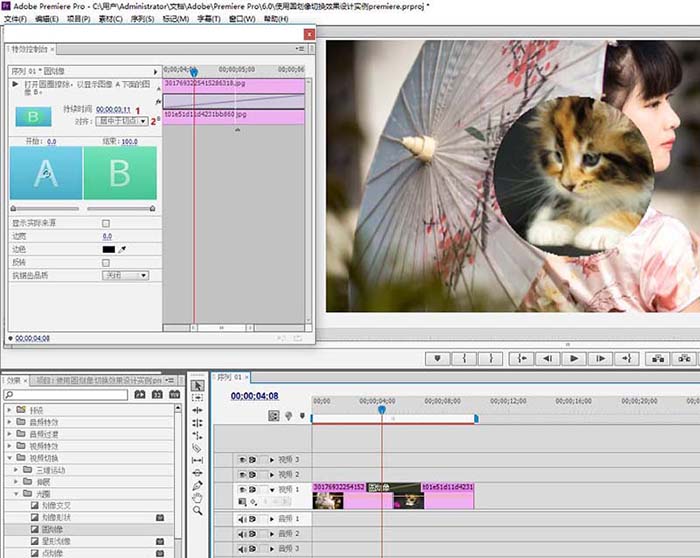Select the Razor tool in tools panel
The height and width of the screenshot is (558, 700).
197,448
